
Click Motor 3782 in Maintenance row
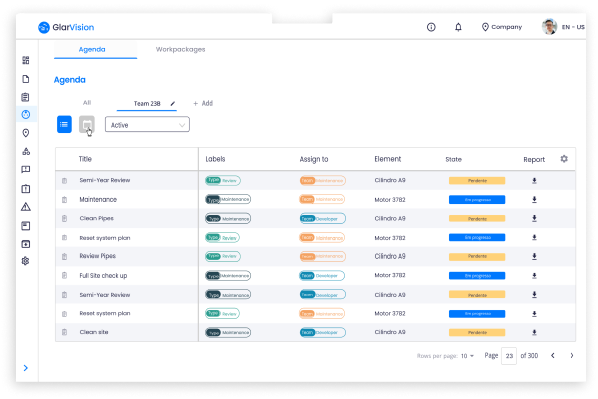point(390,200)
